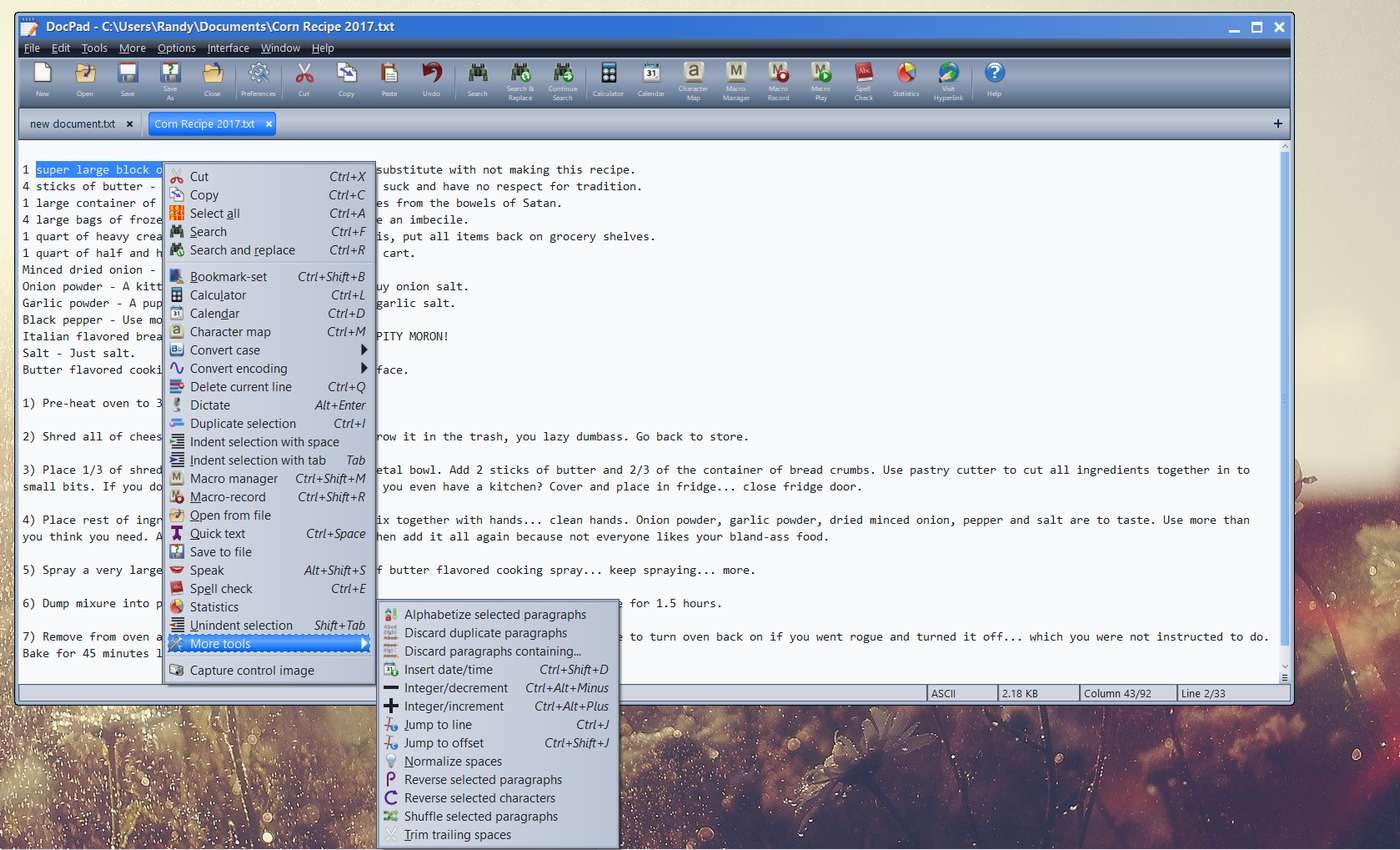Click the New document toolbar icon
1400x850 pixels.
pyautogui.click(x=42, y=79)
